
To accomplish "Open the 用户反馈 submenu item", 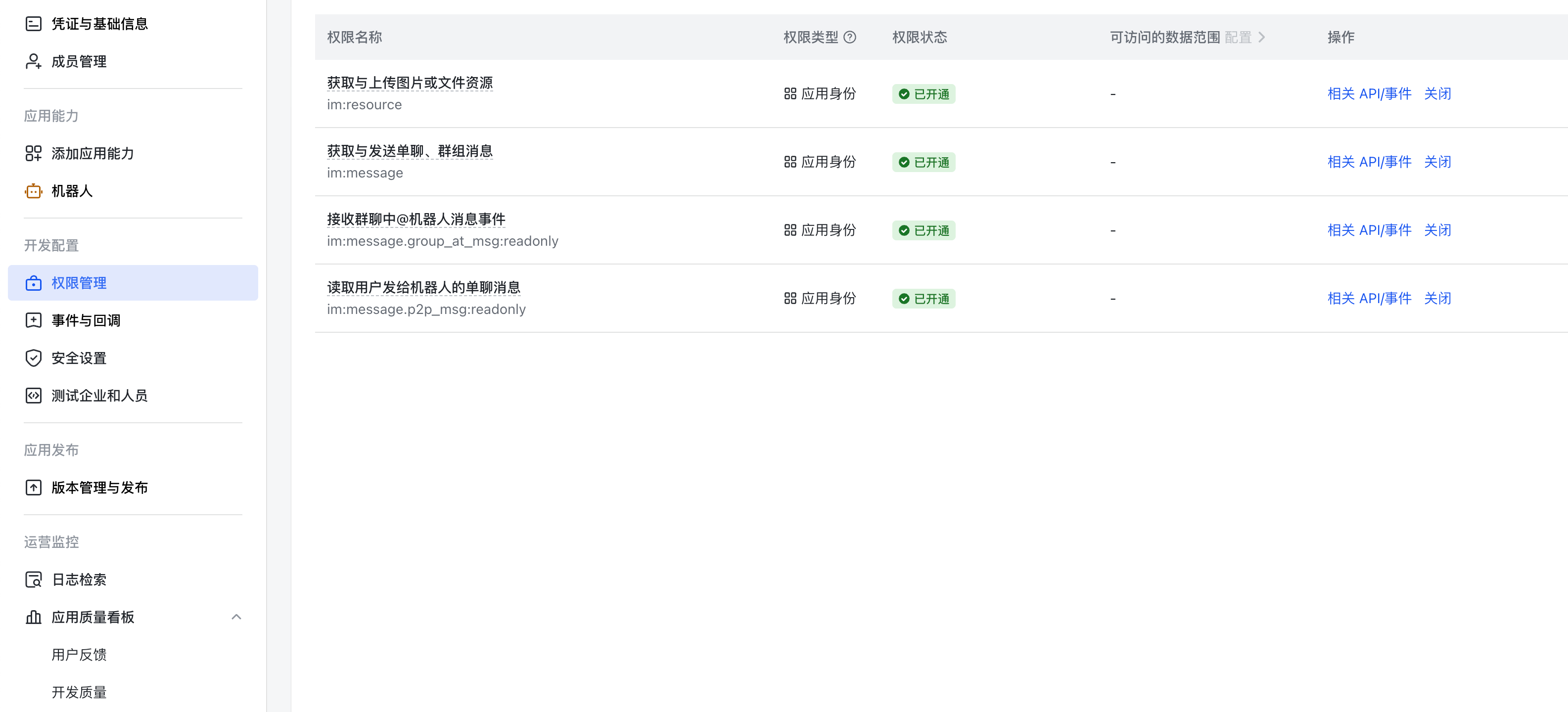I will point(79,655).
